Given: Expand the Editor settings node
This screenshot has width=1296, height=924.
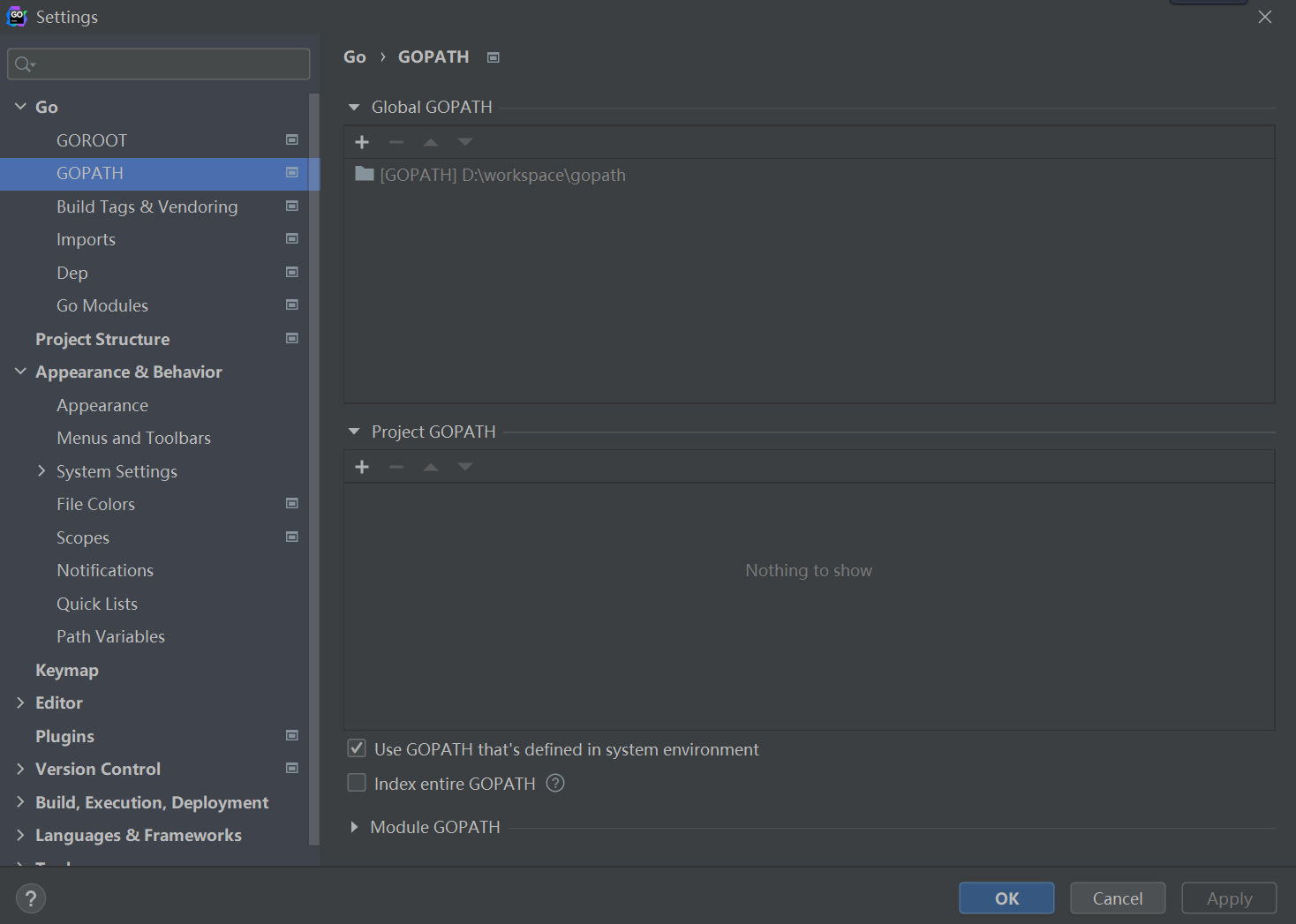Looking at the screenshot, I should [20, 702].
